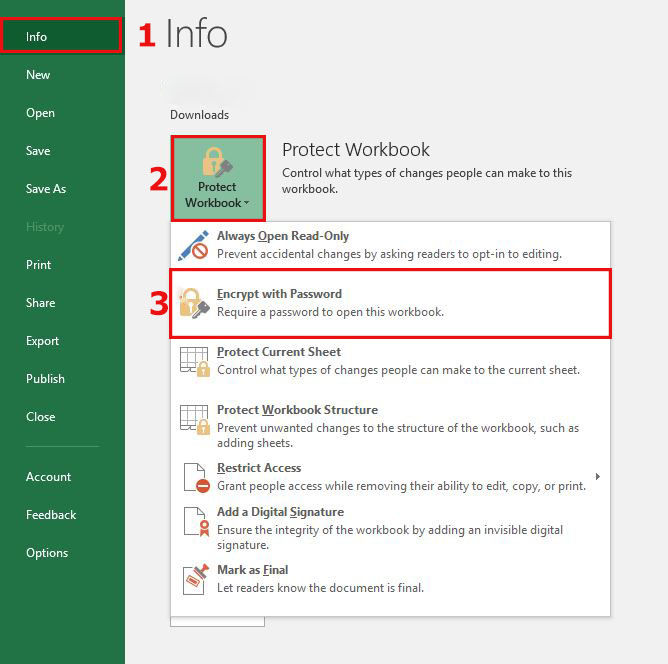The image size is (668, 664).
Task: Click Export in the backstage menu
Action: 42,341
